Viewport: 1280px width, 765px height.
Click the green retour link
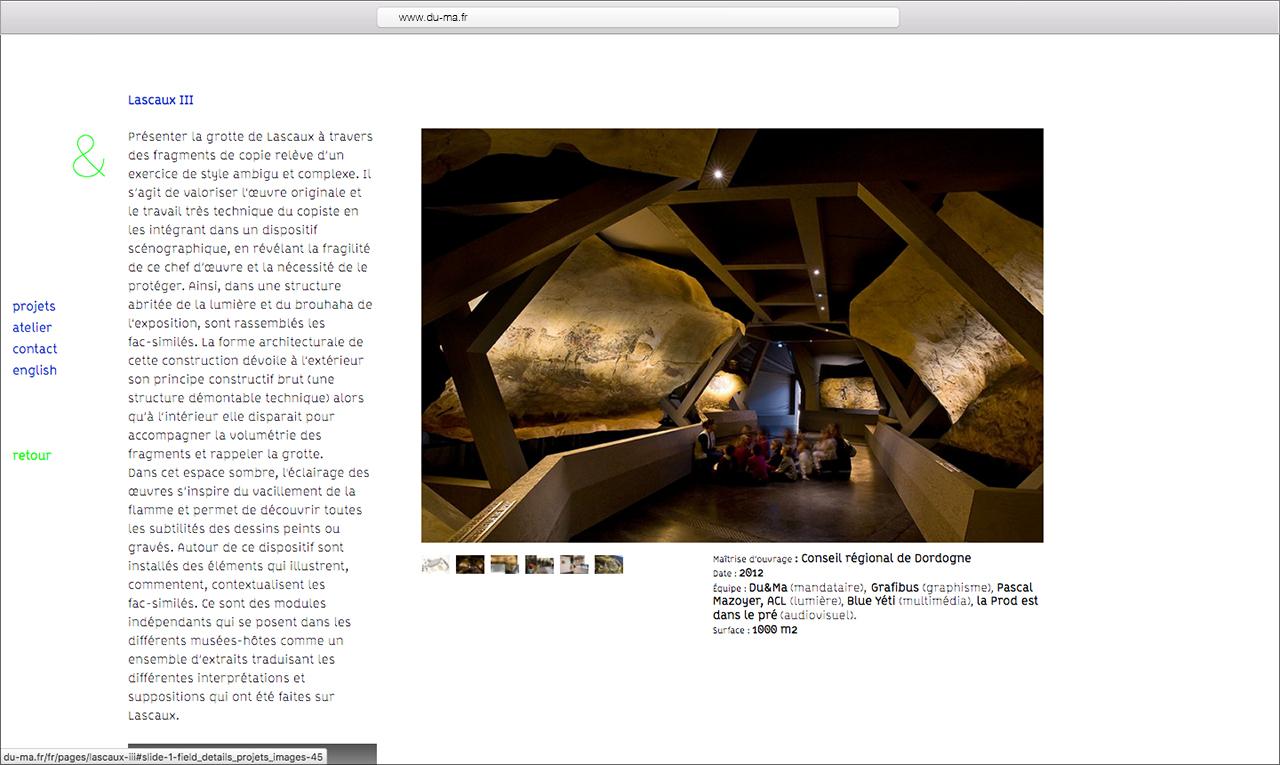32,456
